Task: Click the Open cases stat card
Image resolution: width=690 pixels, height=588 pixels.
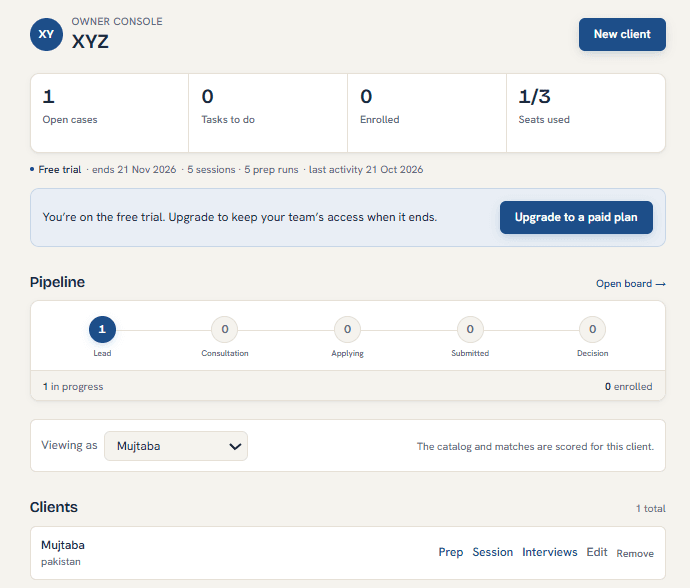Action: 110,113
